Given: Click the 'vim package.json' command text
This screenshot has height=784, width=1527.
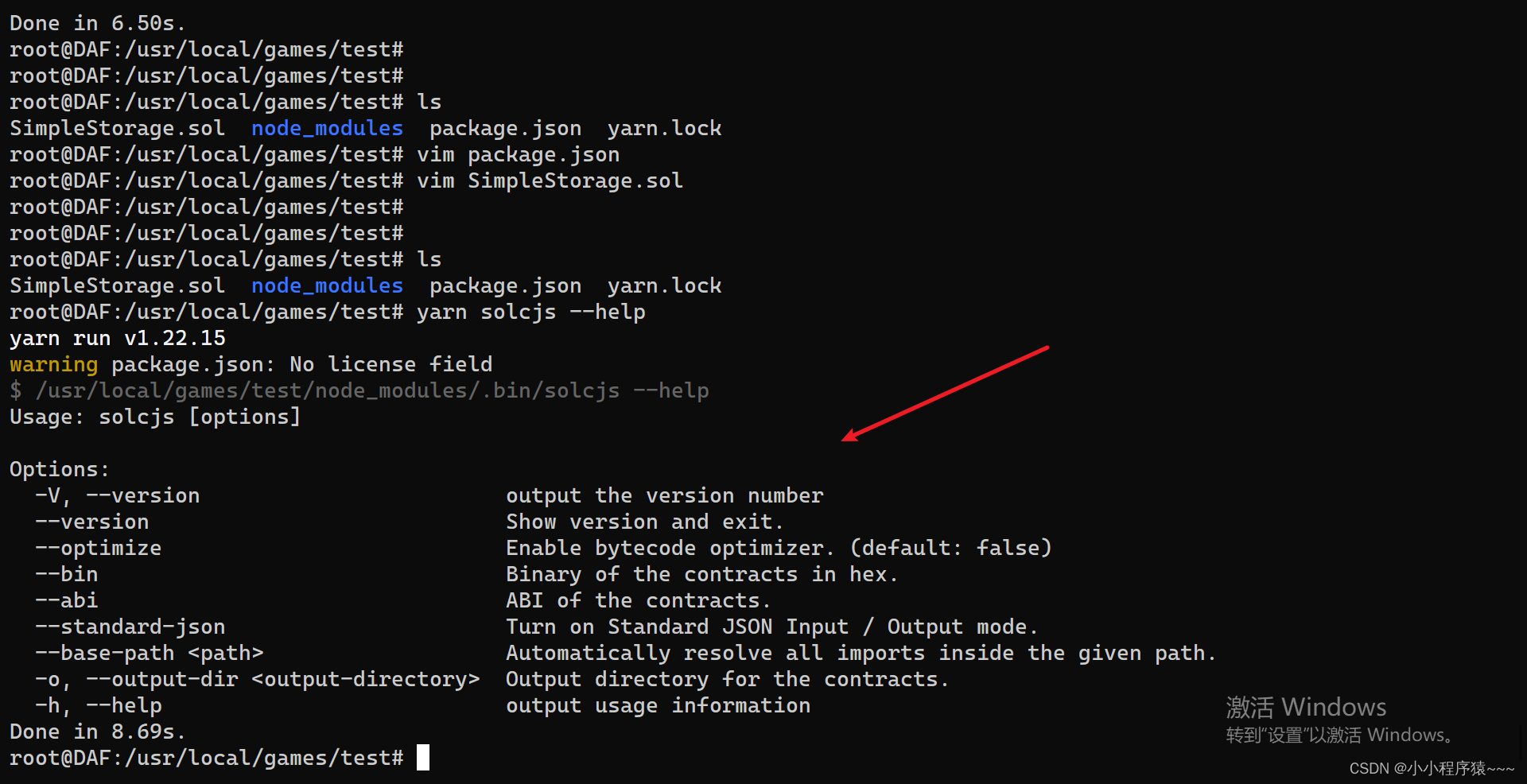Looking at the screenshot, I should coord(518,154).
